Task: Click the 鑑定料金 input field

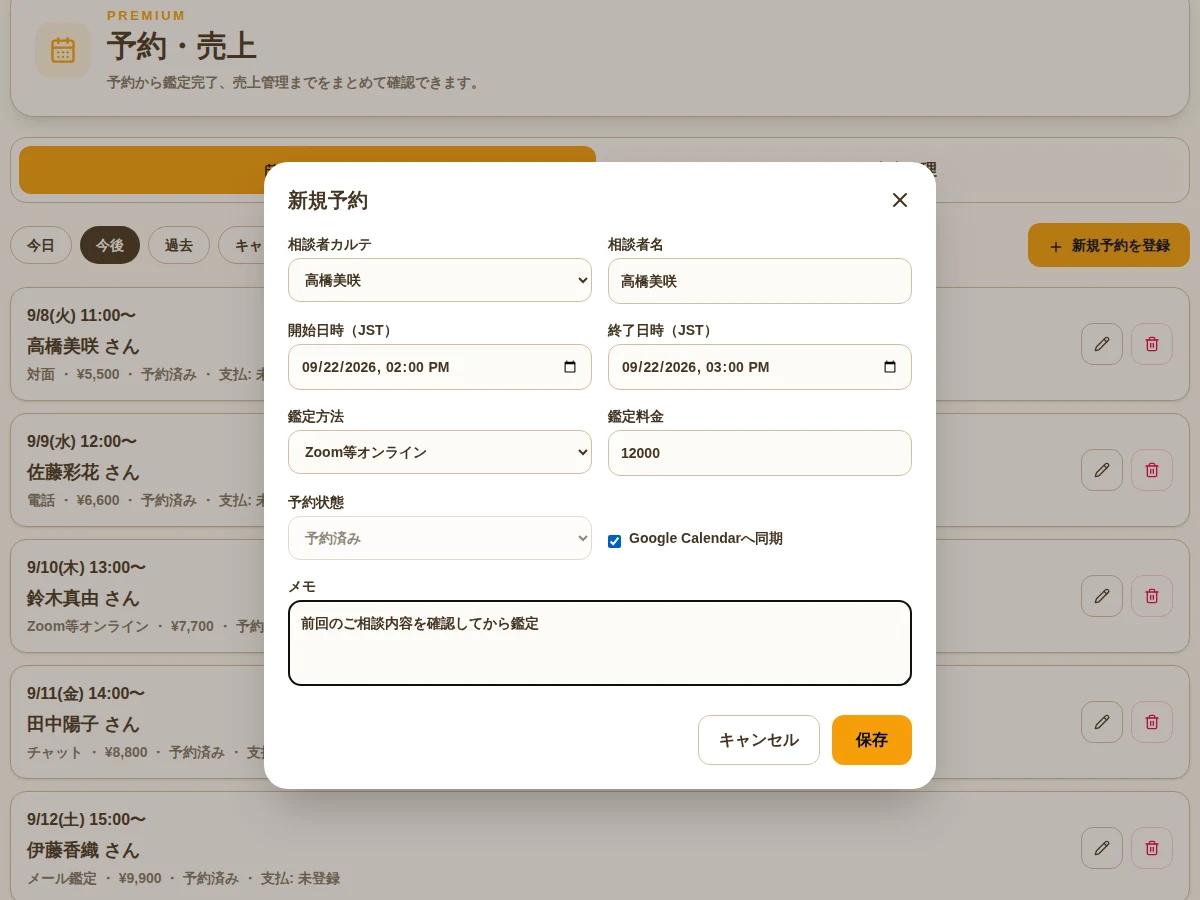Action: 760,453
